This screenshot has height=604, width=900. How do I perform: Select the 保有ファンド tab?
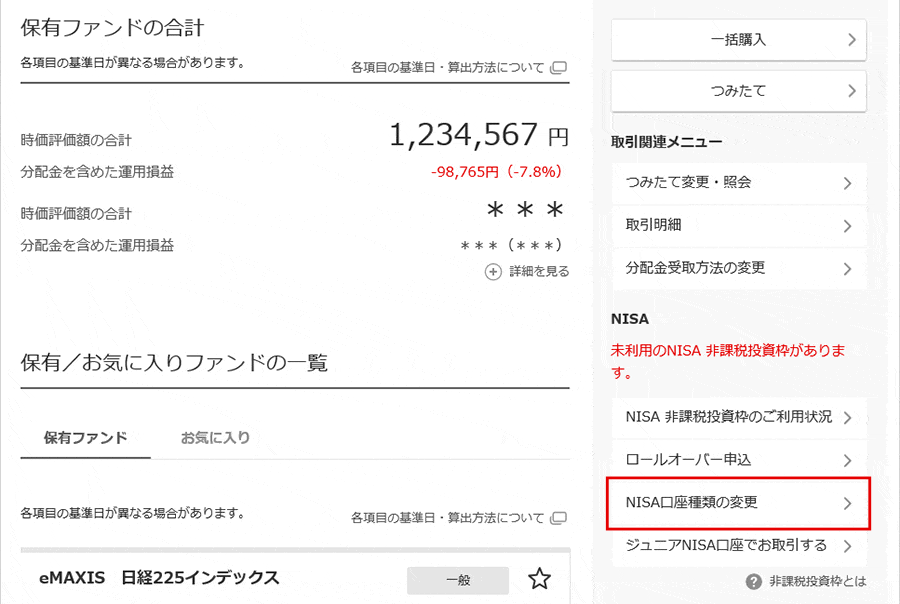coord(86,437)
